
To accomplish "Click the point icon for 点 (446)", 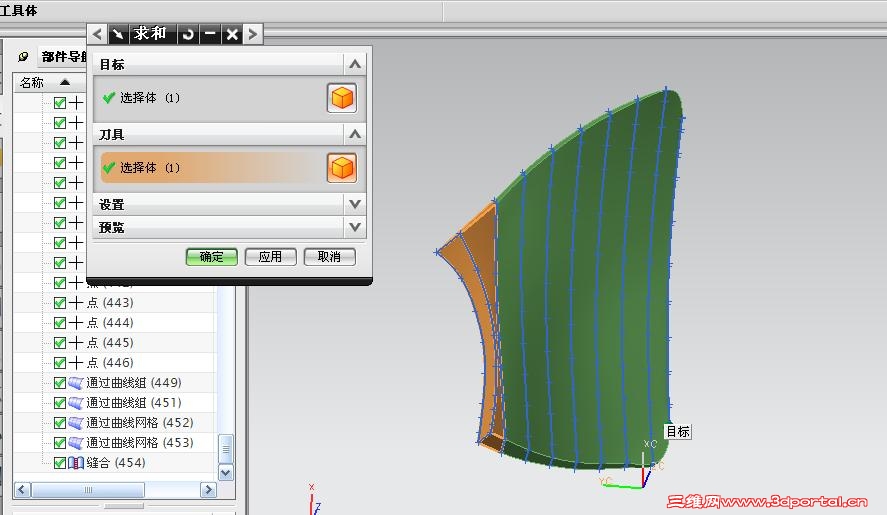I will click(76, 363).
